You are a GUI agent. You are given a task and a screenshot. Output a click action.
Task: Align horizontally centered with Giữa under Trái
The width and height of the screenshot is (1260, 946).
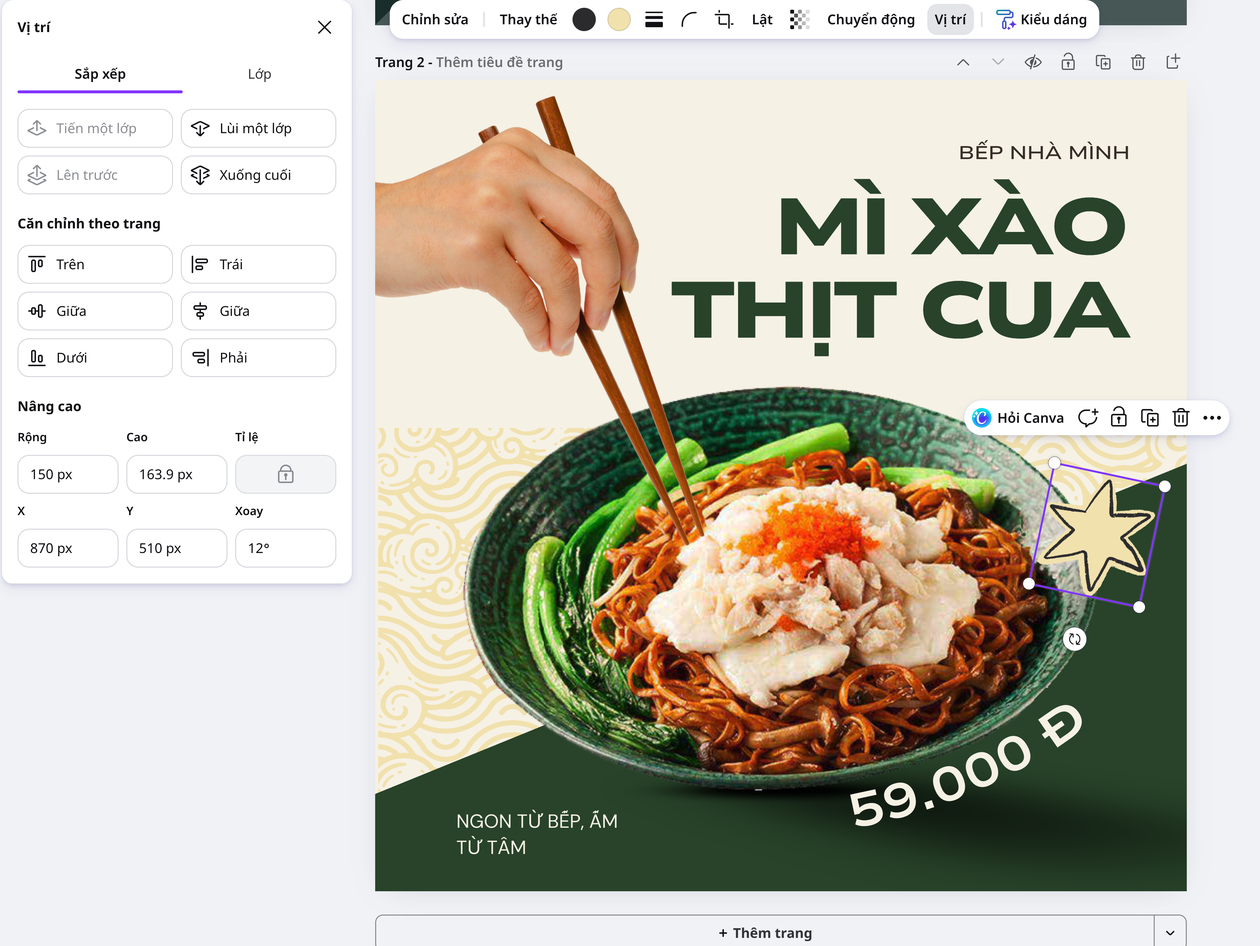click(258, 311)
